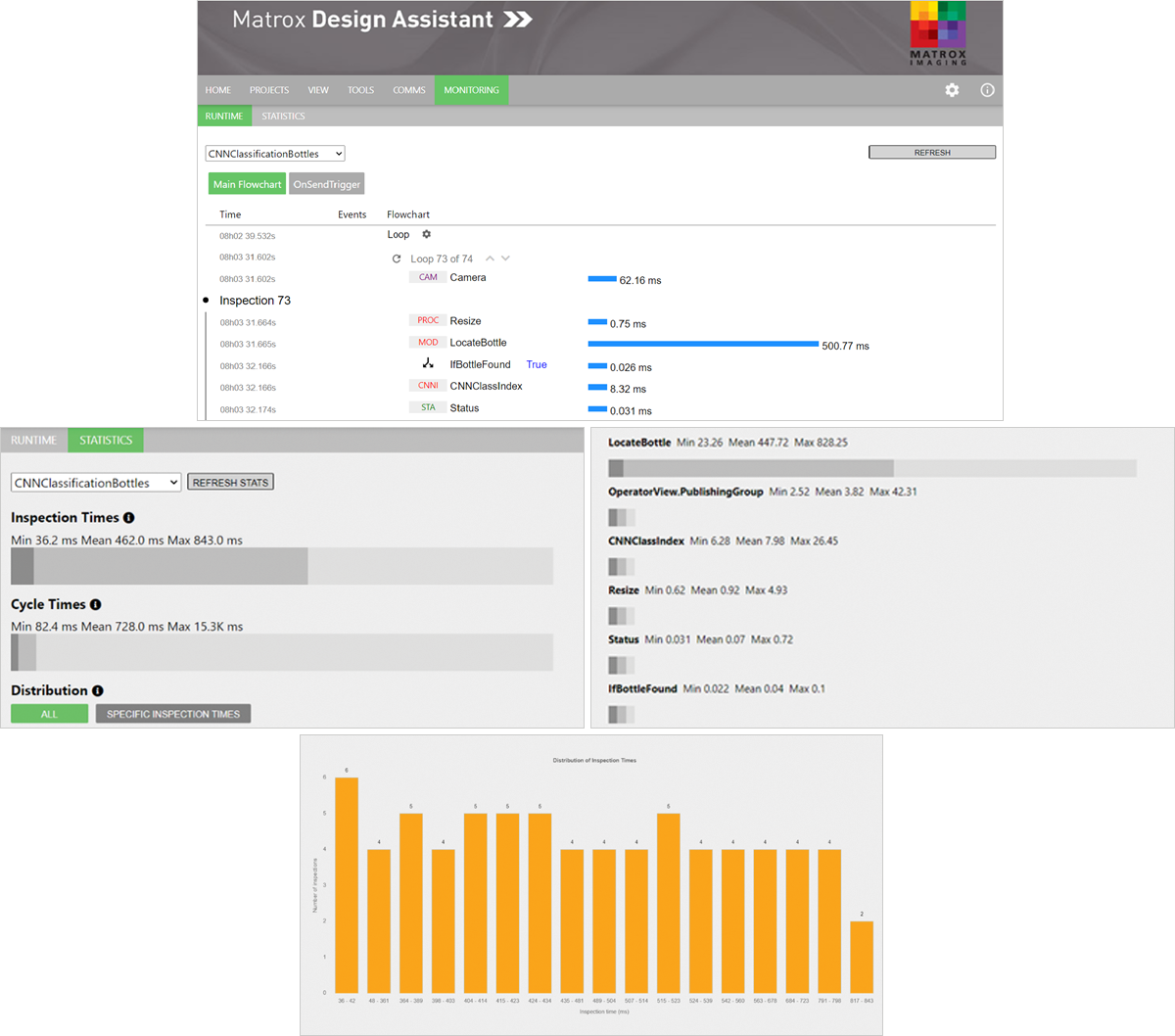
Task: Click the tallest histogram bar with count 6
Action: pyautogui.click(x=347, y=886)
